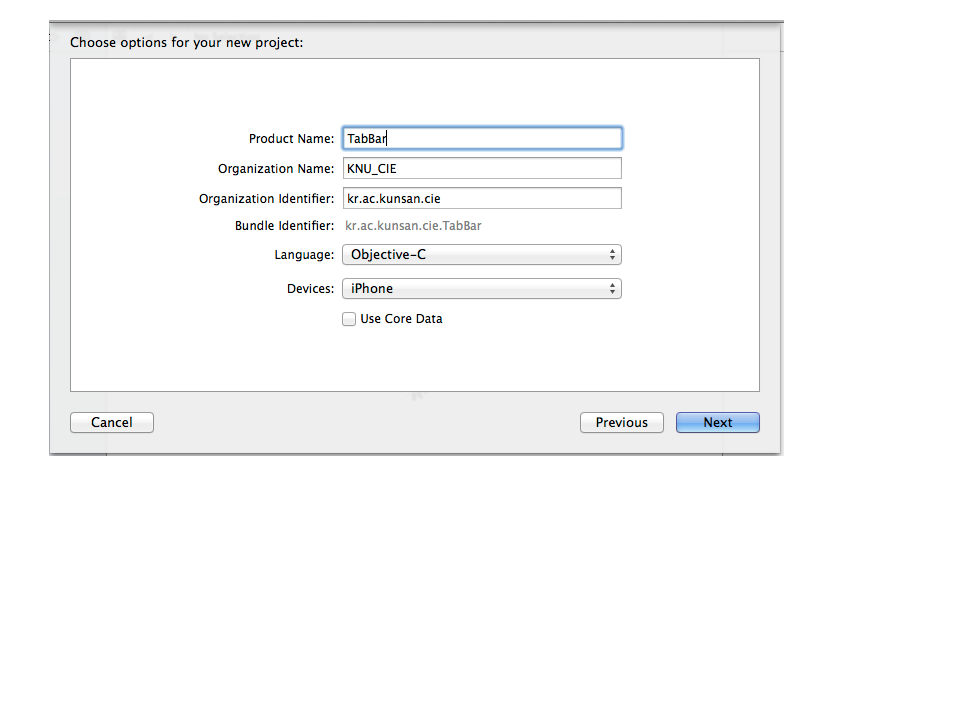The width and height of the screenshot is (960, 720).
Task: Click the "Choose options for your new project" heading
Action: point(186,43)
